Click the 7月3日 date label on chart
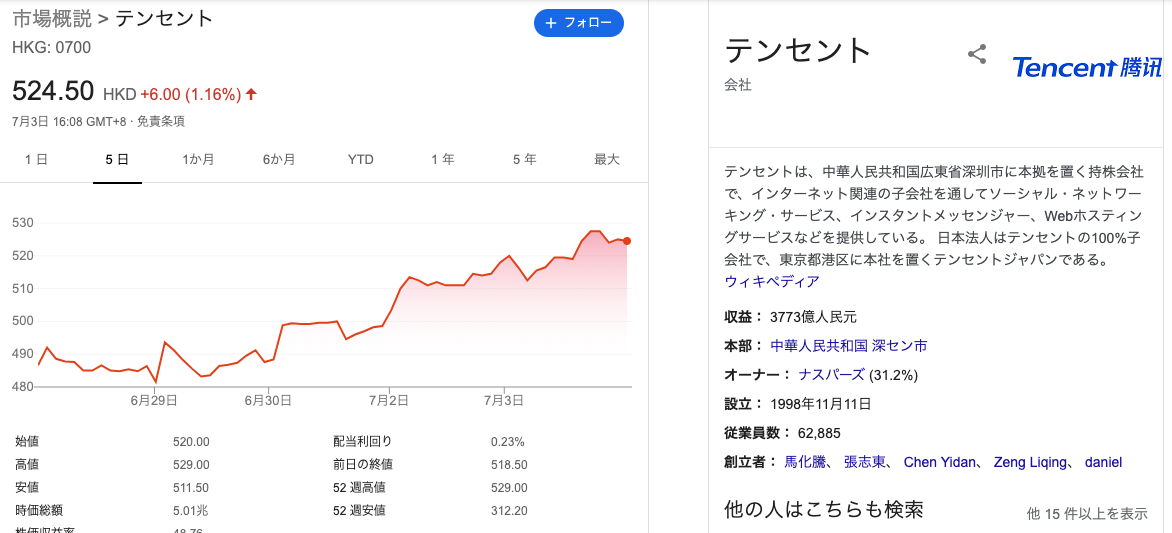 pos(505,401)
